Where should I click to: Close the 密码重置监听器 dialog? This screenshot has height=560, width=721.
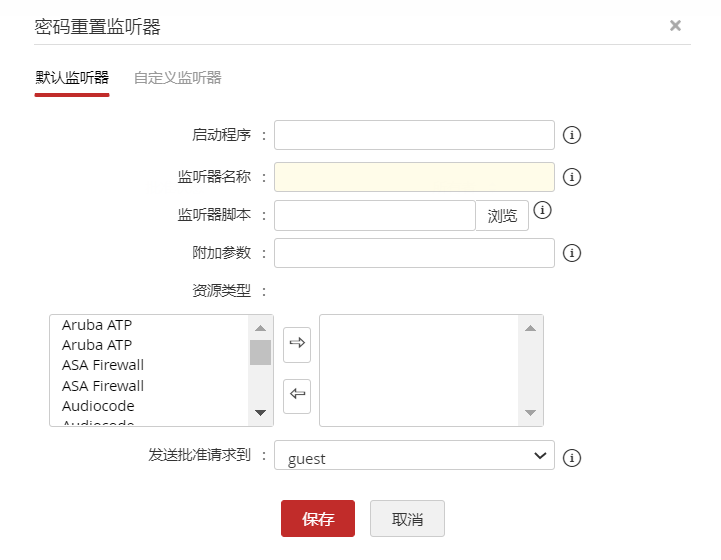(x=675, y=26)
